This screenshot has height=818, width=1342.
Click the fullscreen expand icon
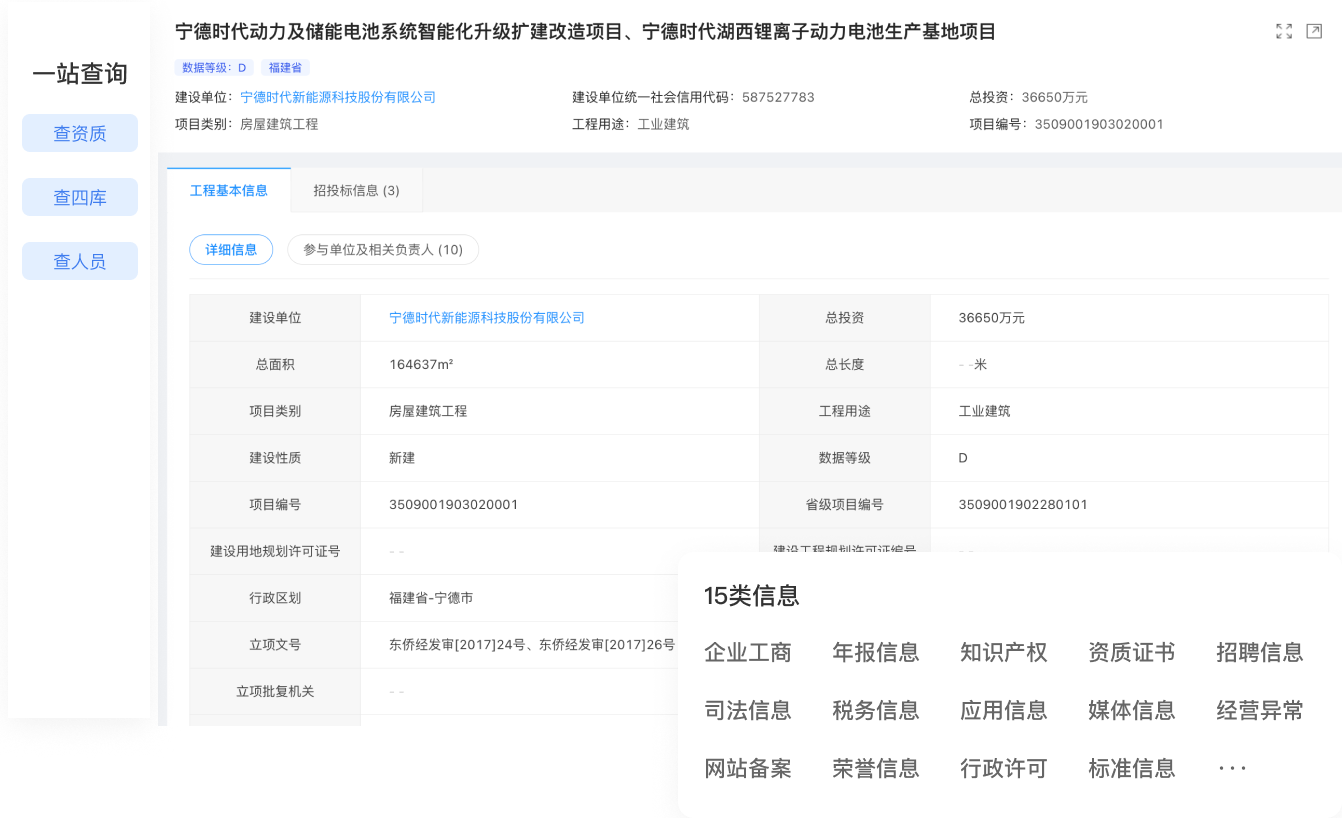point(1284,31)
